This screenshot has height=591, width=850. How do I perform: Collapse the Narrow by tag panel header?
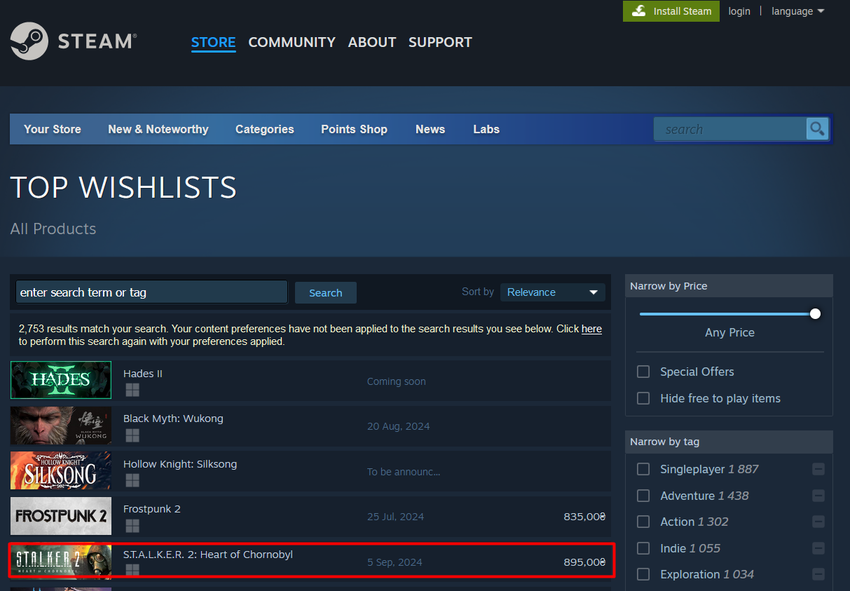728,442
